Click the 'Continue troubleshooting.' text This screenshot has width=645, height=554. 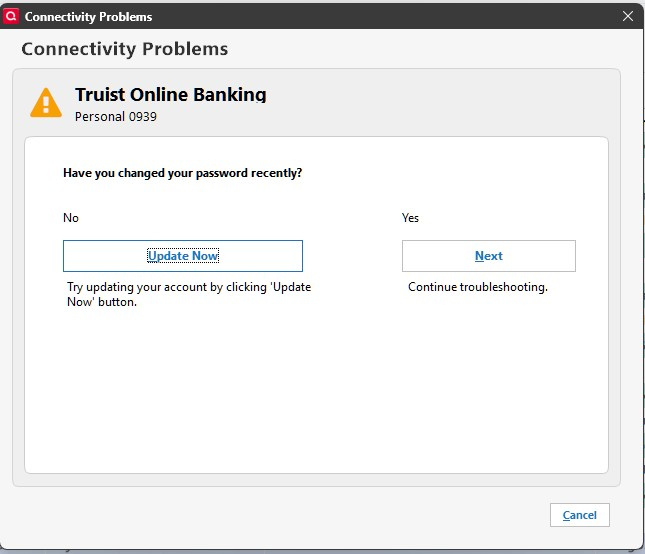pyautogui.click(x=478, y=287)
